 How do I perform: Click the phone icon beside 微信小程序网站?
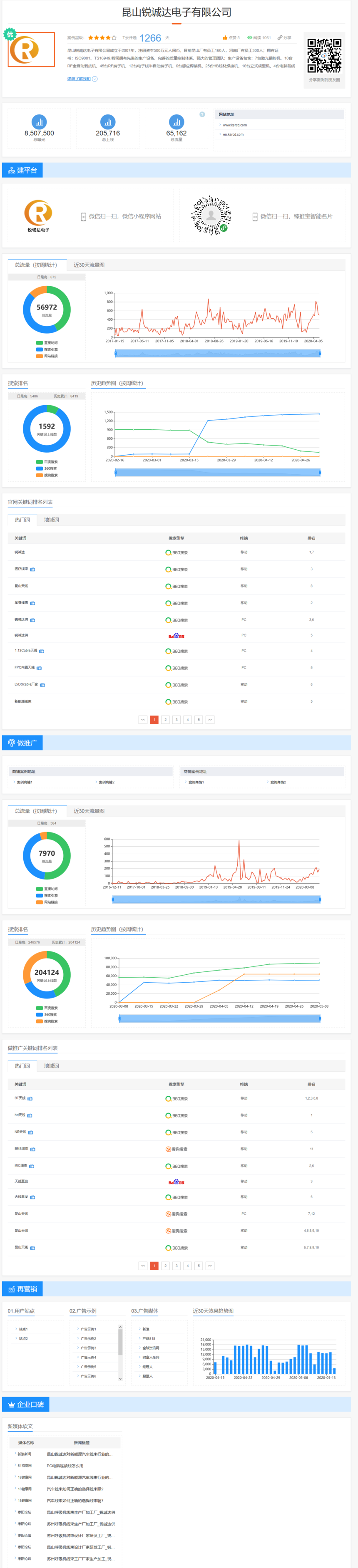83,216
